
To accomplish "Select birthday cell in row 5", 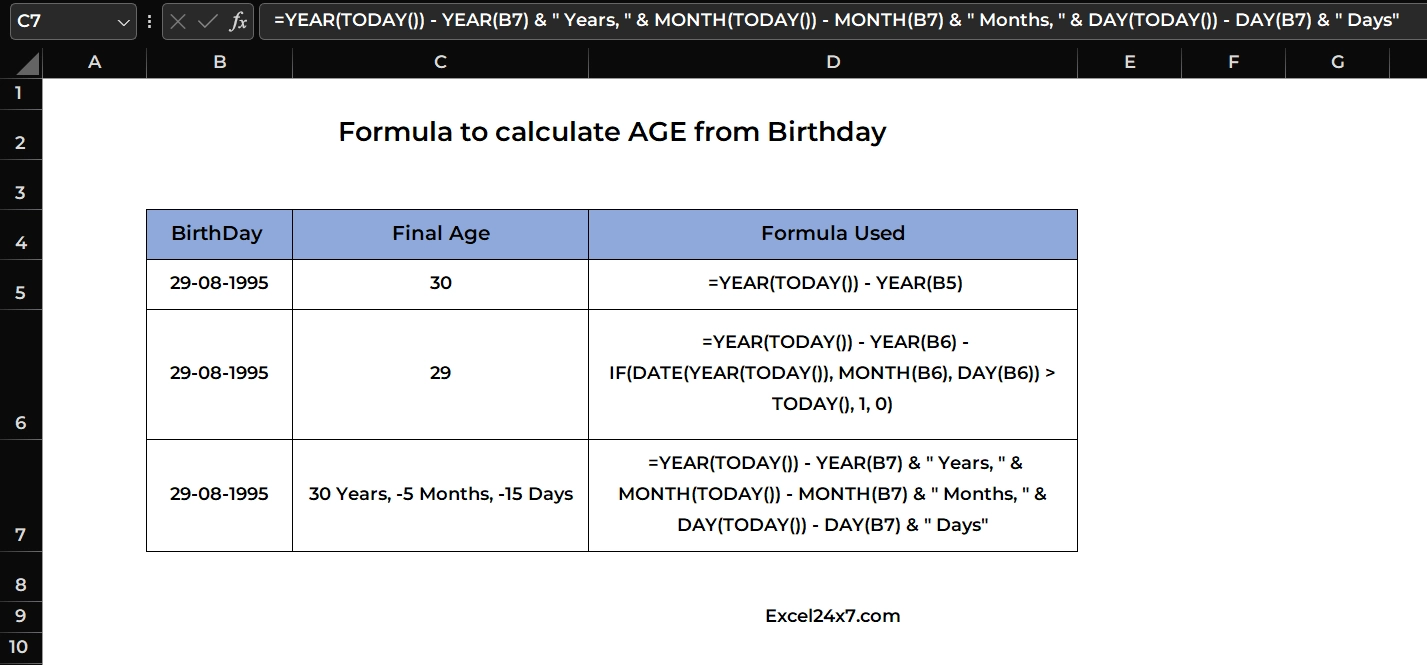I will click(x=219, y=284).
